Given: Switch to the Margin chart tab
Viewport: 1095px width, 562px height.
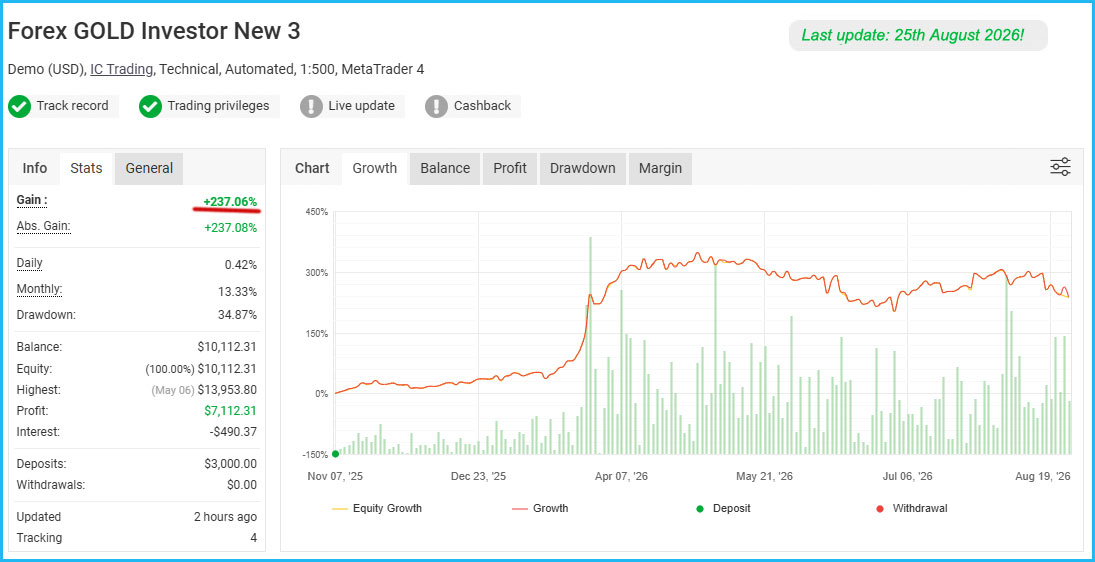Looking at the screenshot, I should [660, 168].
